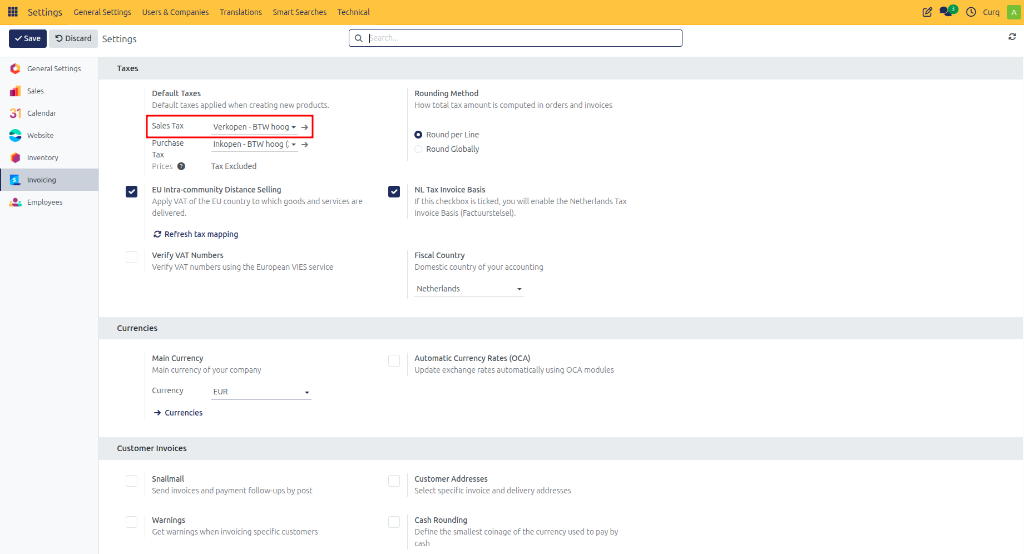
Task: Click the company name Curq
Action: [991, 12]
